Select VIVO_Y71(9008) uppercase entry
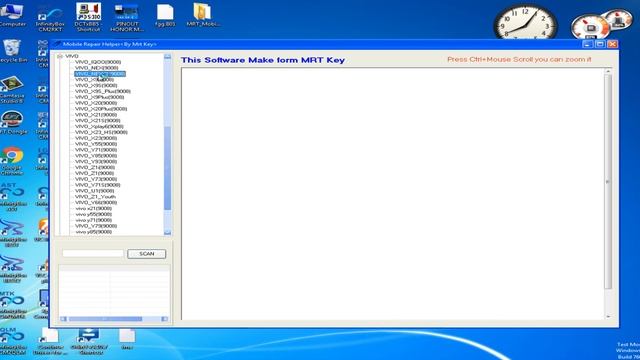Viewport: 640px width, 360px height. [x=96, y=150]
